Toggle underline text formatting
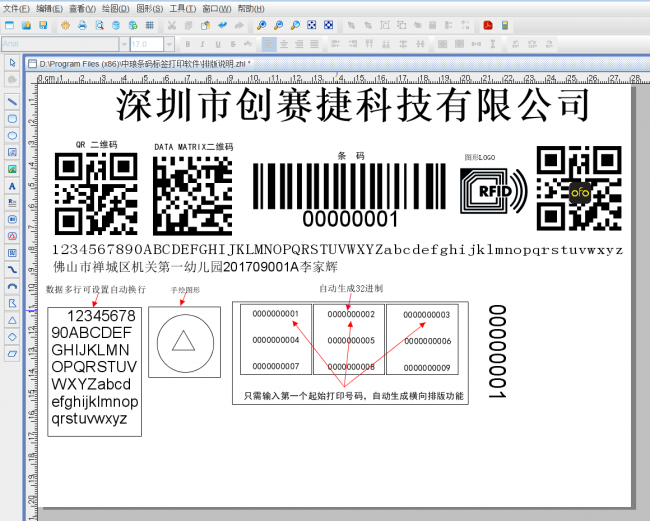 [218, 44]
